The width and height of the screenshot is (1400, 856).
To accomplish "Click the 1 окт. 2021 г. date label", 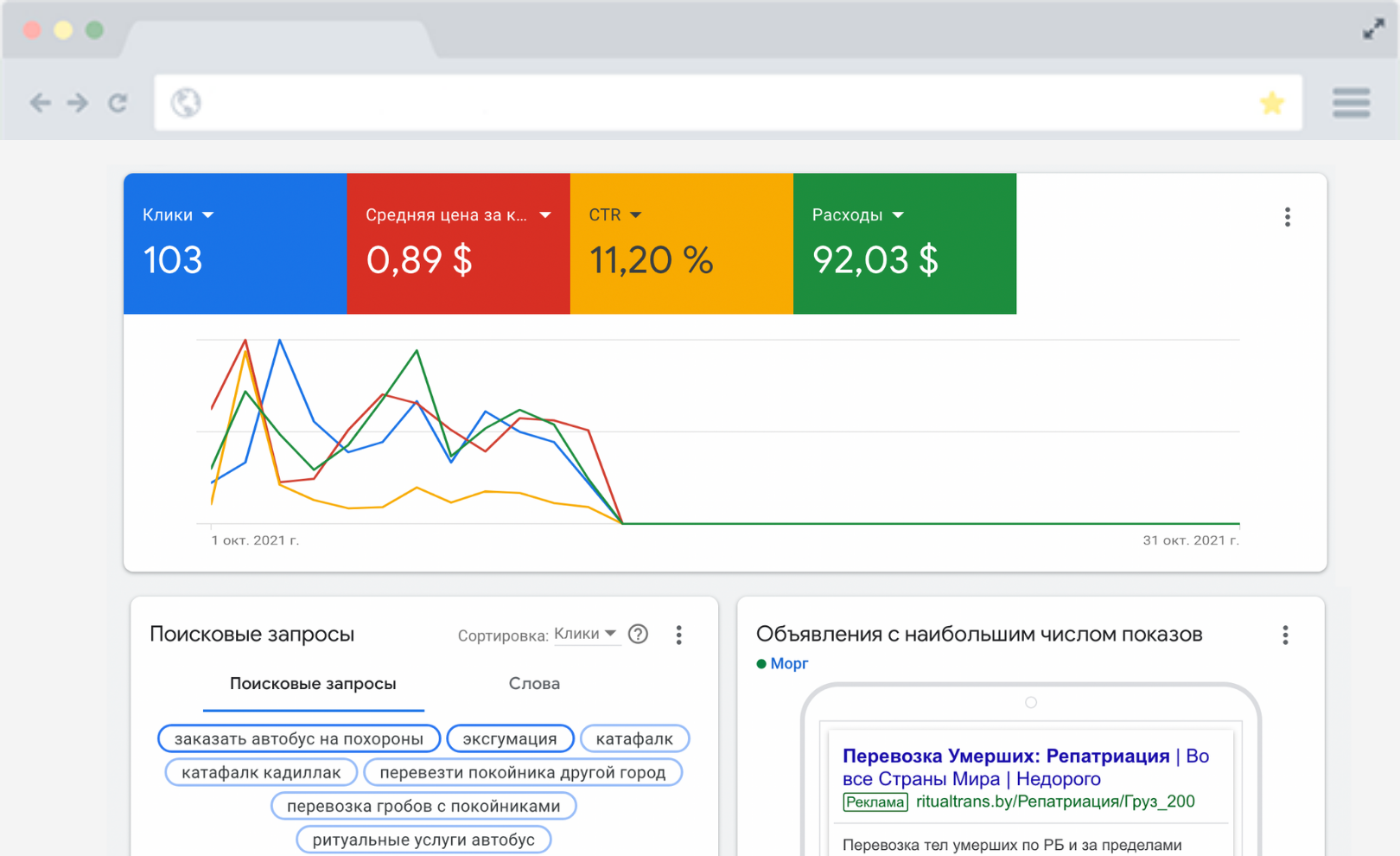I will [x=255, y=540].
